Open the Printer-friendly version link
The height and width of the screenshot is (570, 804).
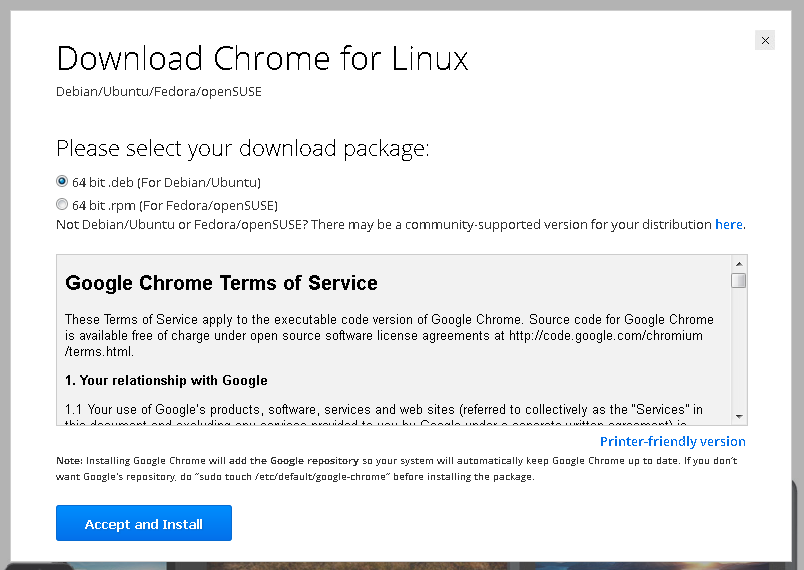(x=673, y=441)
